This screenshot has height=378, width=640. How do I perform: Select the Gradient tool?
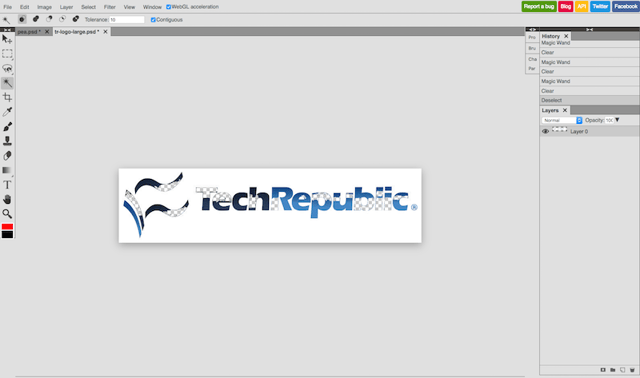point(7,170)
